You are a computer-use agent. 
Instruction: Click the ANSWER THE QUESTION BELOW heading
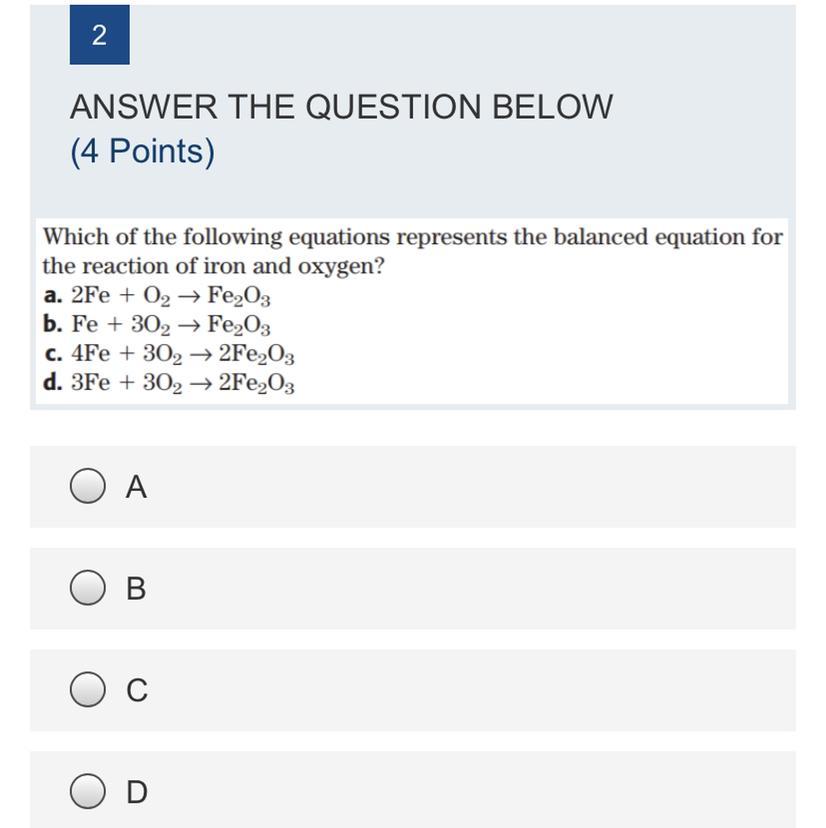(341, 107)
